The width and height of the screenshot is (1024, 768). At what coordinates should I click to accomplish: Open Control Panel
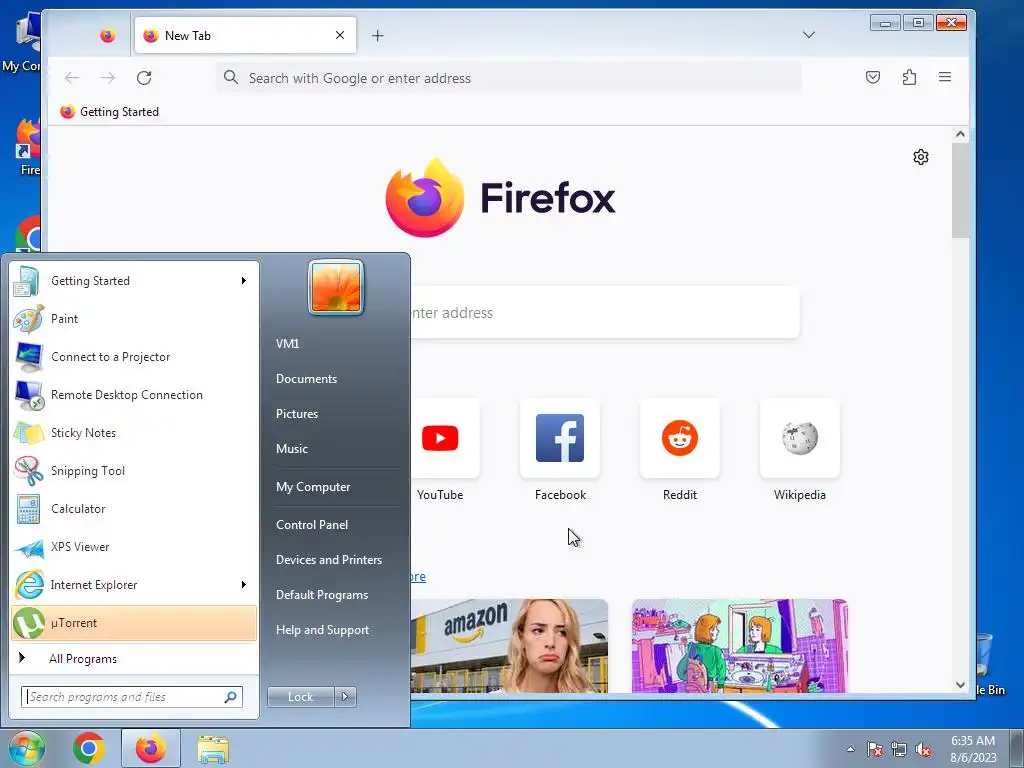coord(312,525)
